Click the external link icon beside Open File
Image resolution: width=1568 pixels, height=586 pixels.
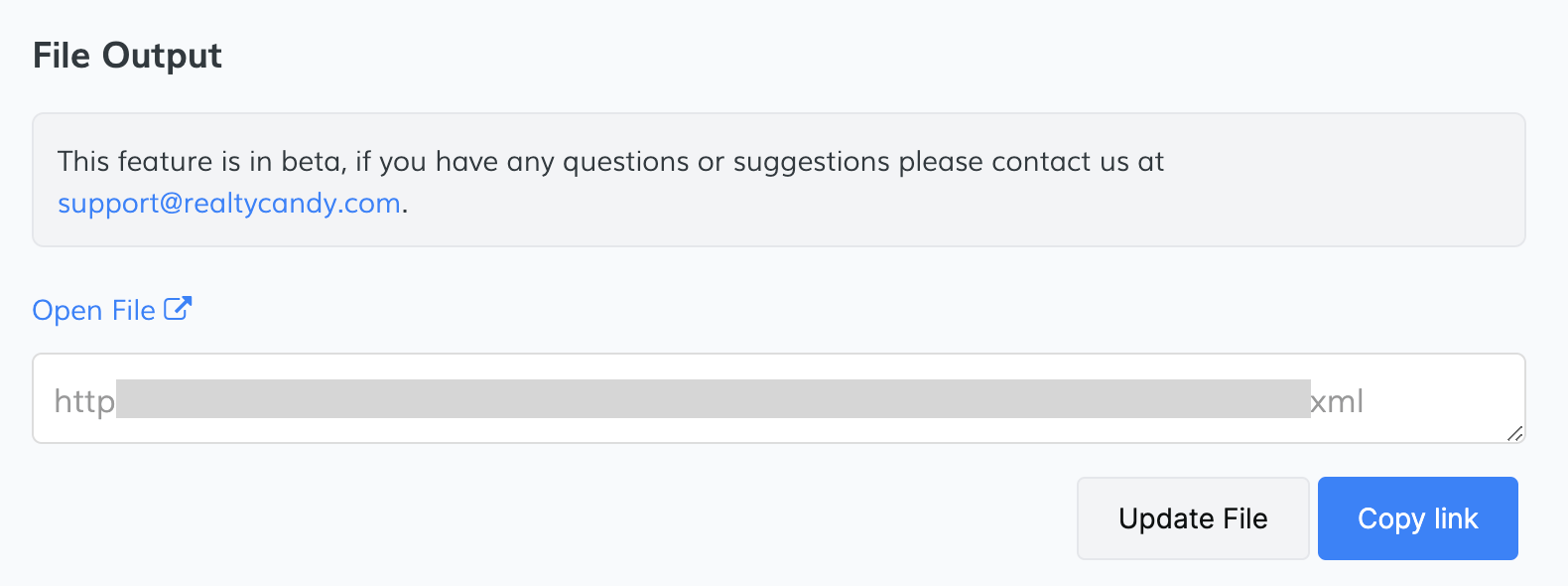pos(178,309)
